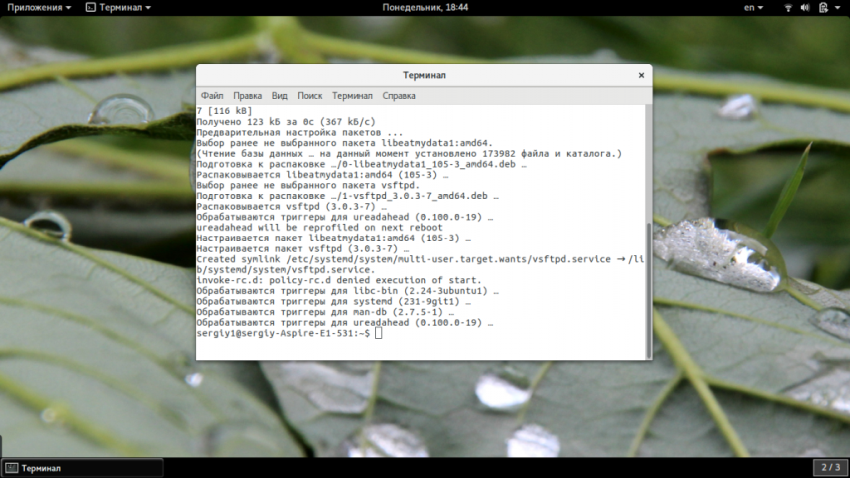The height and width of the screenshot is (478, 850).
Task: Click the terminal command prompt cursor
Action: [378, 333]
